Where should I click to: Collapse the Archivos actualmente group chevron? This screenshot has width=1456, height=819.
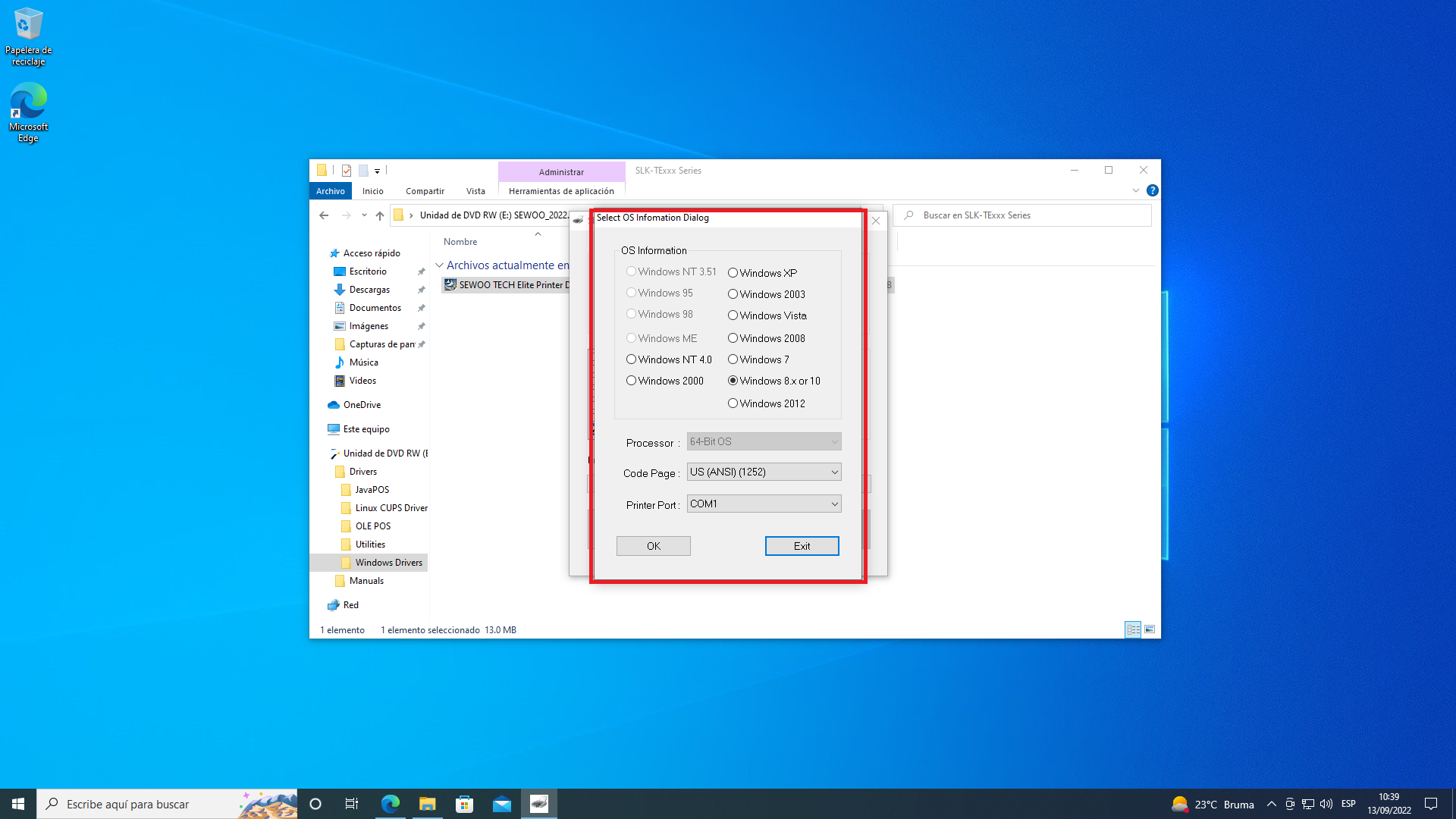(x=439, y=265)
